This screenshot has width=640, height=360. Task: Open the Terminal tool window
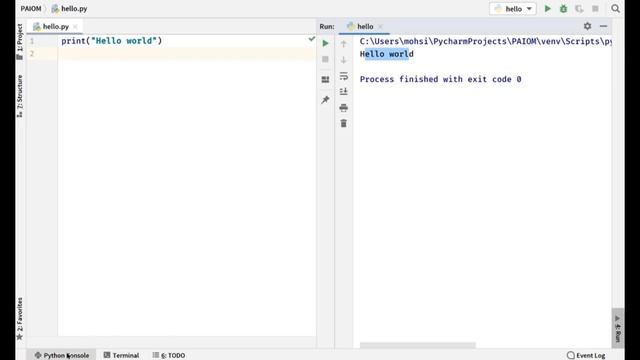point(121,355)
